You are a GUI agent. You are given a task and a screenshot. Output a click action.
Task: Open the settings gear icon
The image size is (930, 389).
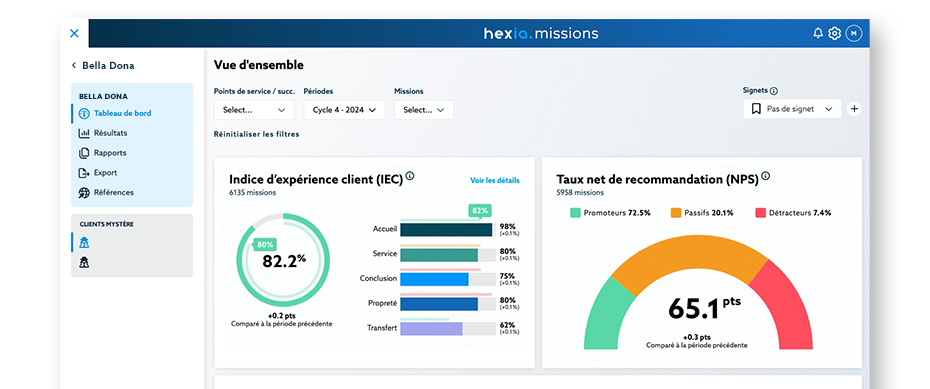(x=835, y=33)
